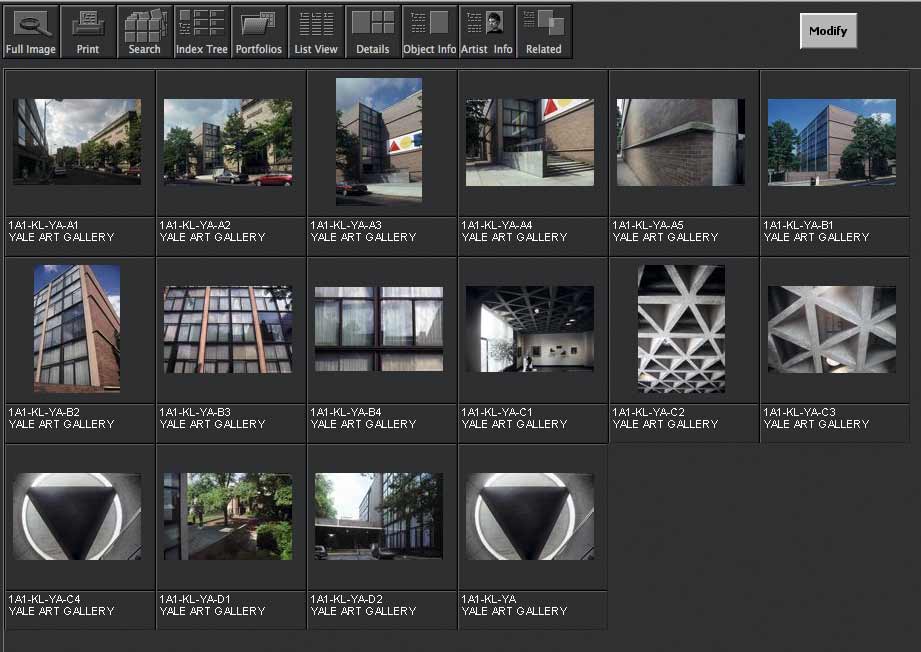Click caption text 1A1-KL-YA-D1

click(195, 599)
